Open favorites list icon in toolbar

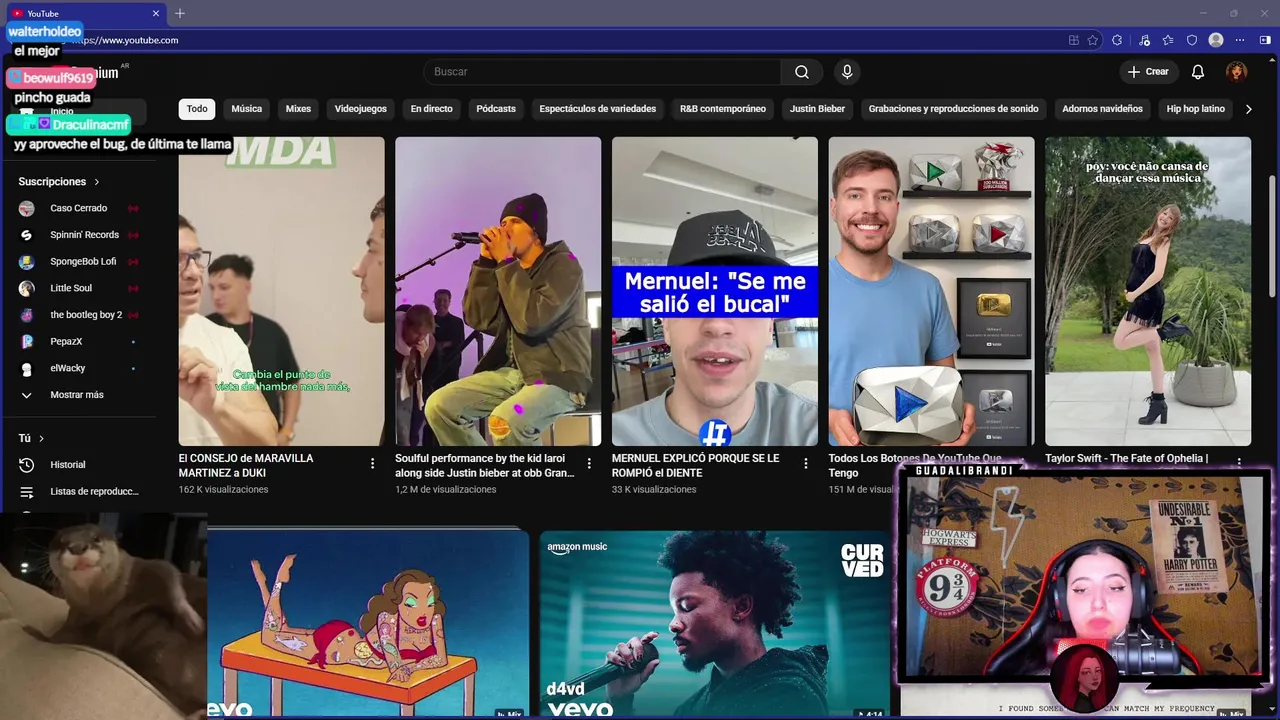pos(1168,40)
